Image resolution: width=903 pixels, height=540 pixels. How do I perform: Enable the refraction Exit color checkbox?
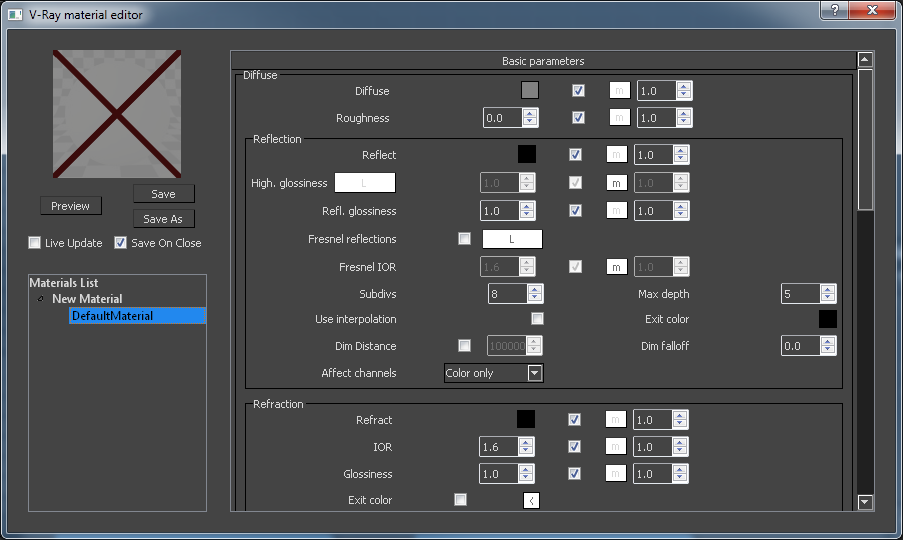(x=460, y=499)
